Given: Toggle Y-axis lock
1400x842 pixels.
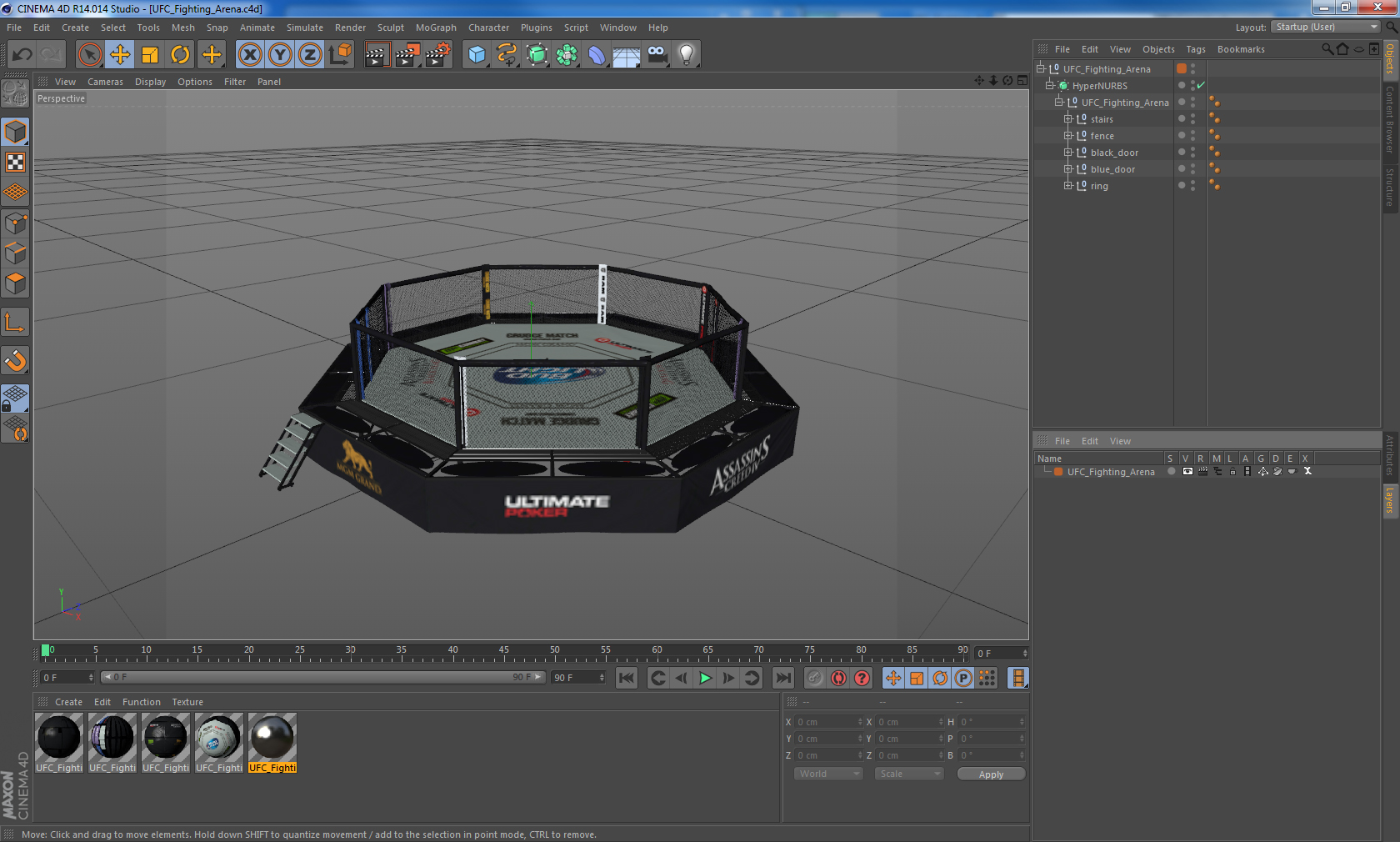Looking at the screenshot, I should (280, 55).
